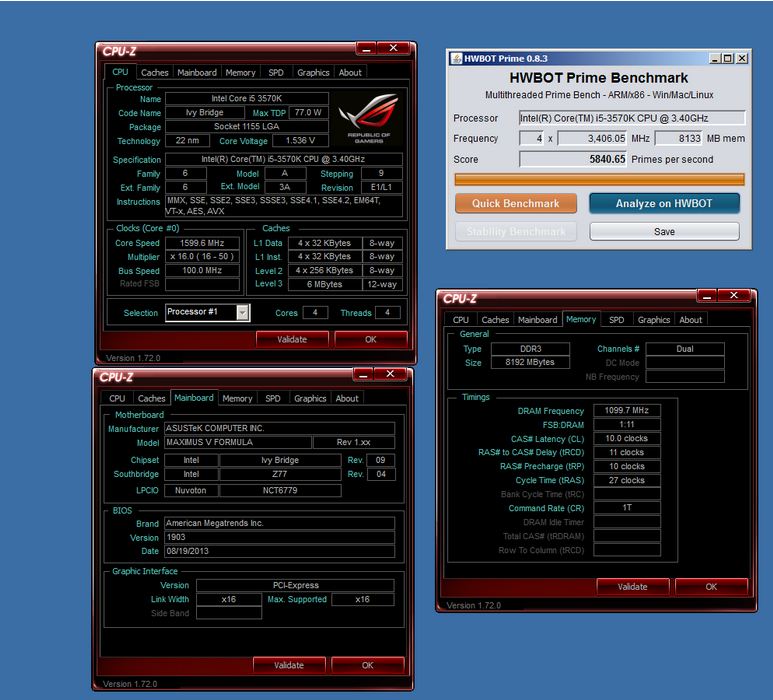The height and width of the screenshot is (700, 773).
Task: Click the Command Rate 1T value
Action: (627, 507)
